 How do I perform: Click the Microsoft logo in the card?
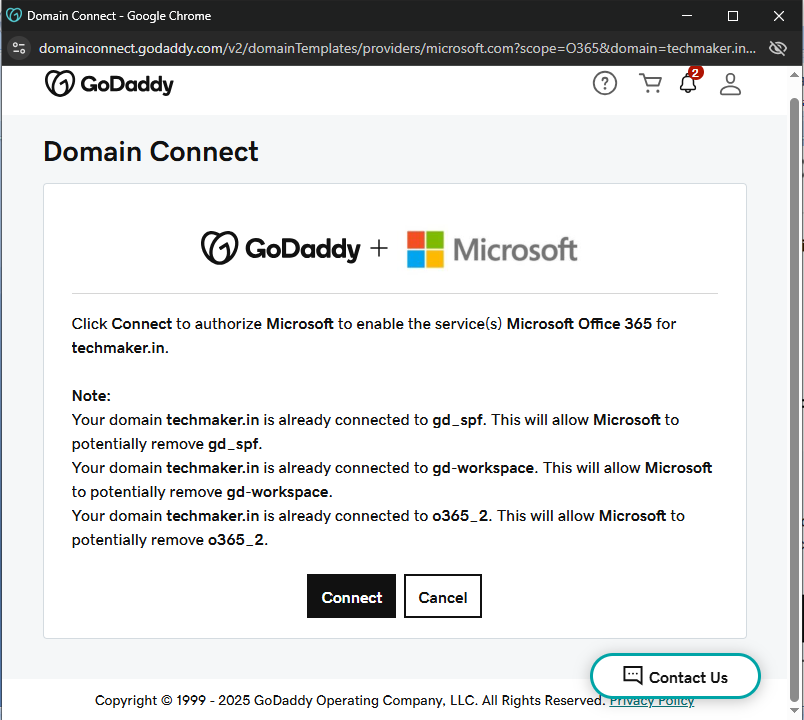click(x=492, y=249)
